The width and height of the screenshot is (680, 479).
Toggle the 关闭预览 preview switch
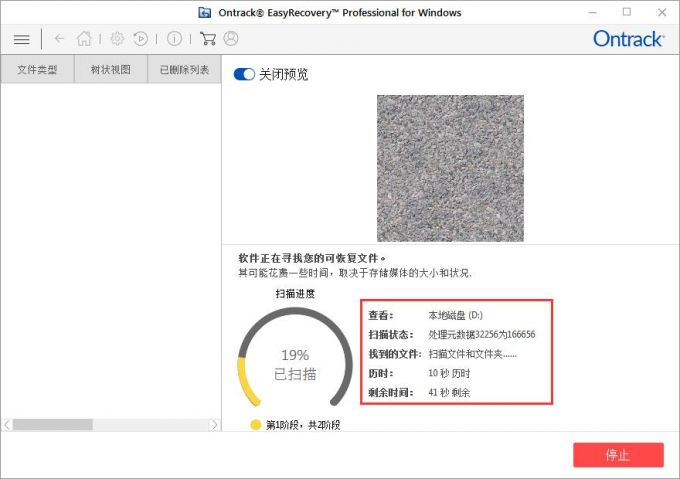point(244,74)
